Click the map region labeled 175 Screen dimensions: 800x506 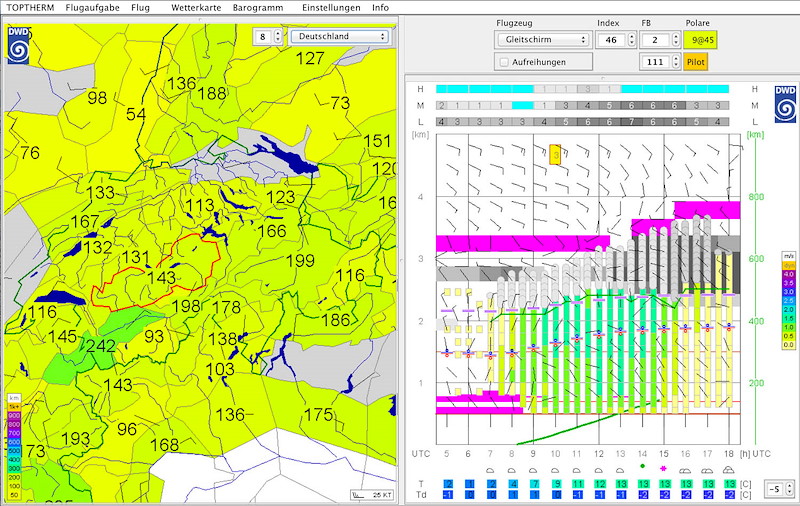318,415
